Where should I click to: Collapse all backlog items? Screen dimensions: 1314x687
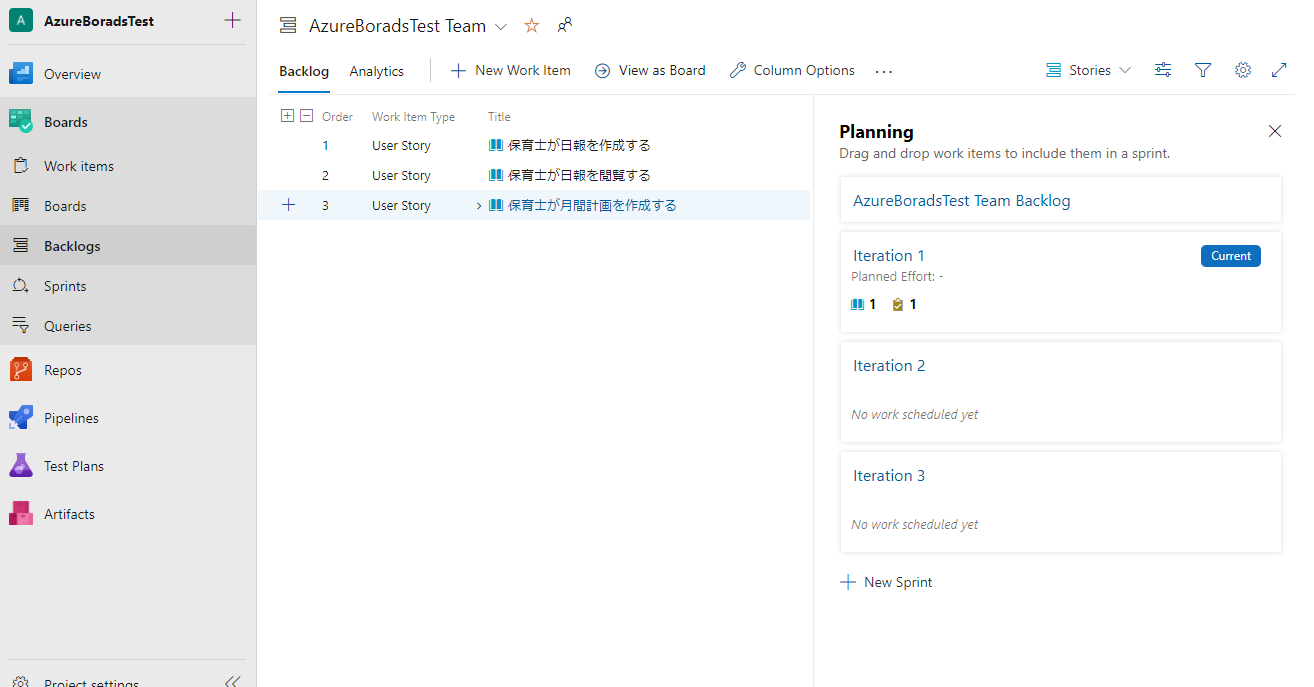(307, 116)
